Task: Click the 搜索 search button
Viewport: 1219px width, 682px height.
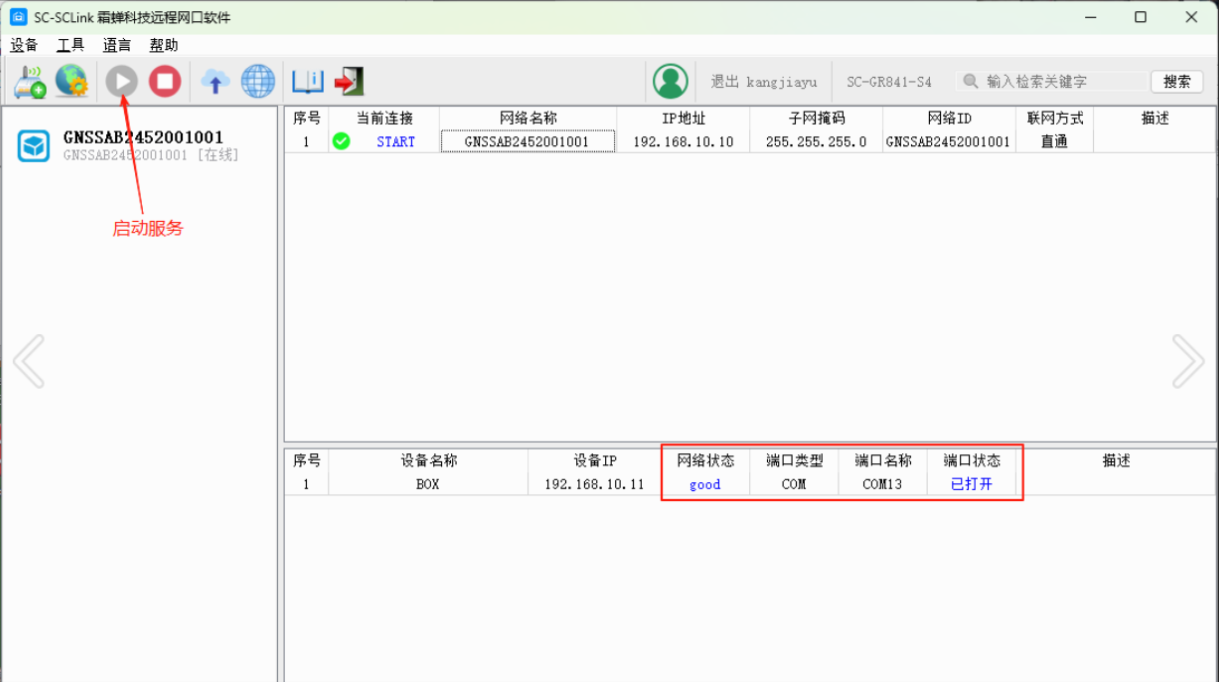Action: click(x=1177, y=82)
